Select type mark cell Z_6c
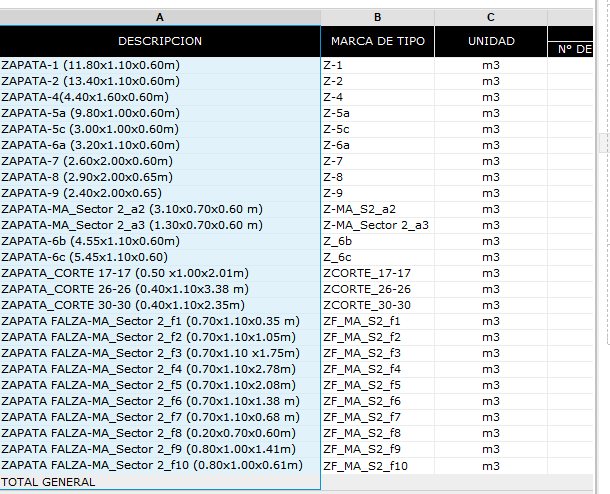The image size is (610, 494). pos(377,257)
